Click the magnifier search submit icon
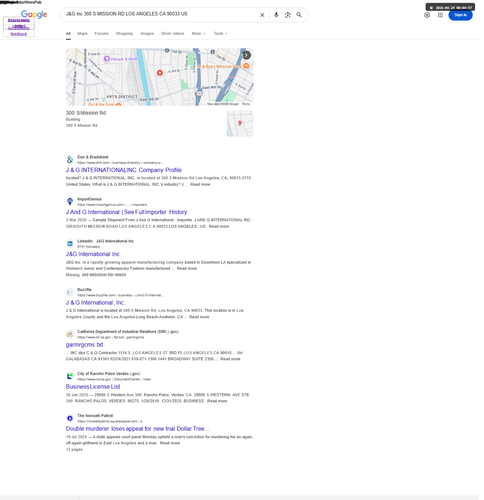The width and height of the screenshot is (484, 500). coord(299,15)
